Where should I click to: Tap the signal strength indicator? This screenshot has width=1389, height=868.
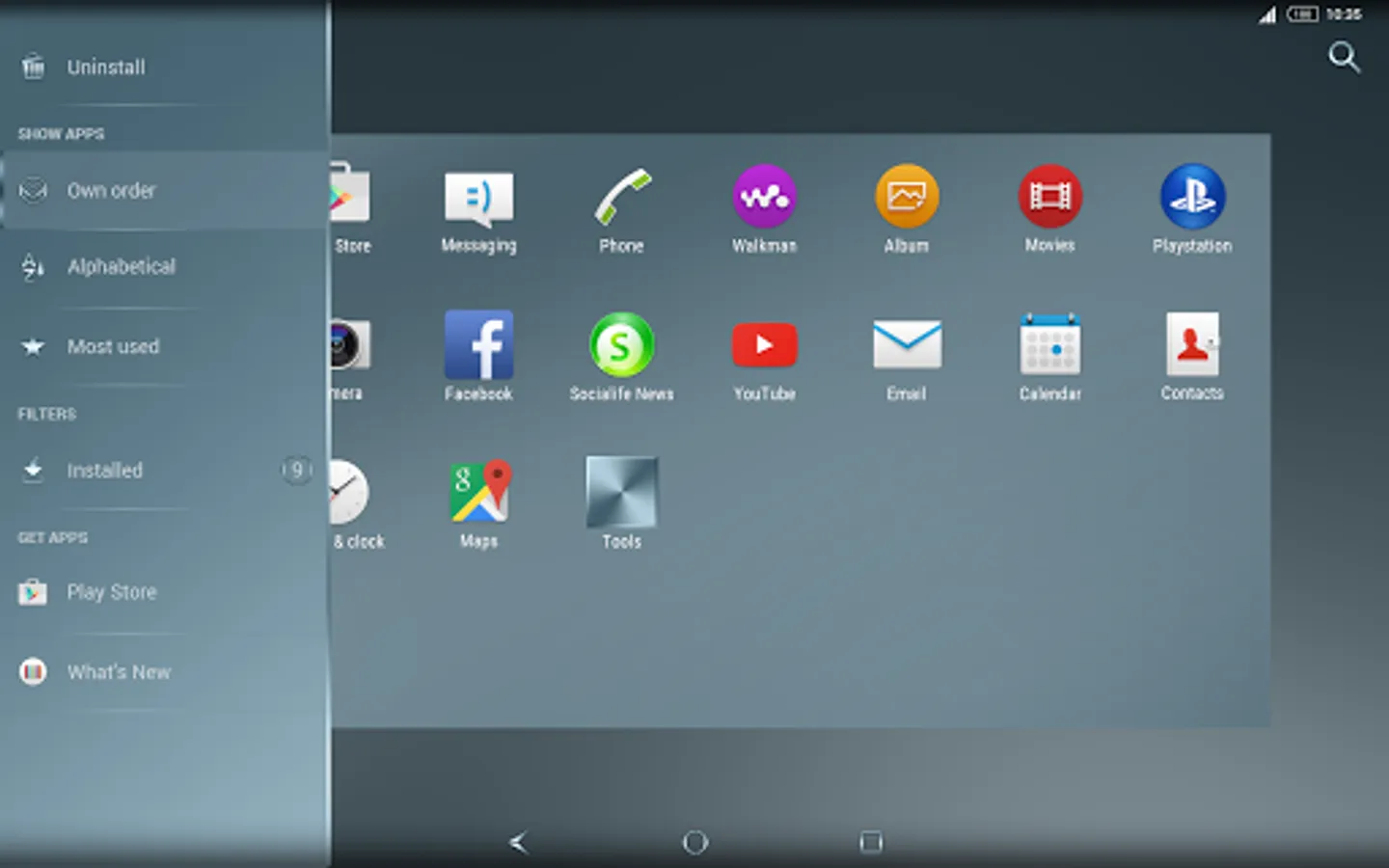1267,14
